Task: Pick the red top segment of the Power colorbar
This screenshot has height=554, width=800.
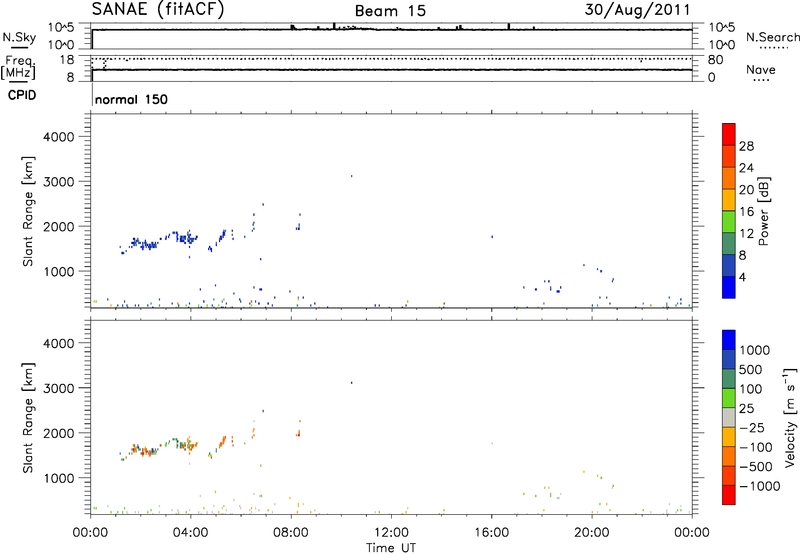Action: pos(729,134)
